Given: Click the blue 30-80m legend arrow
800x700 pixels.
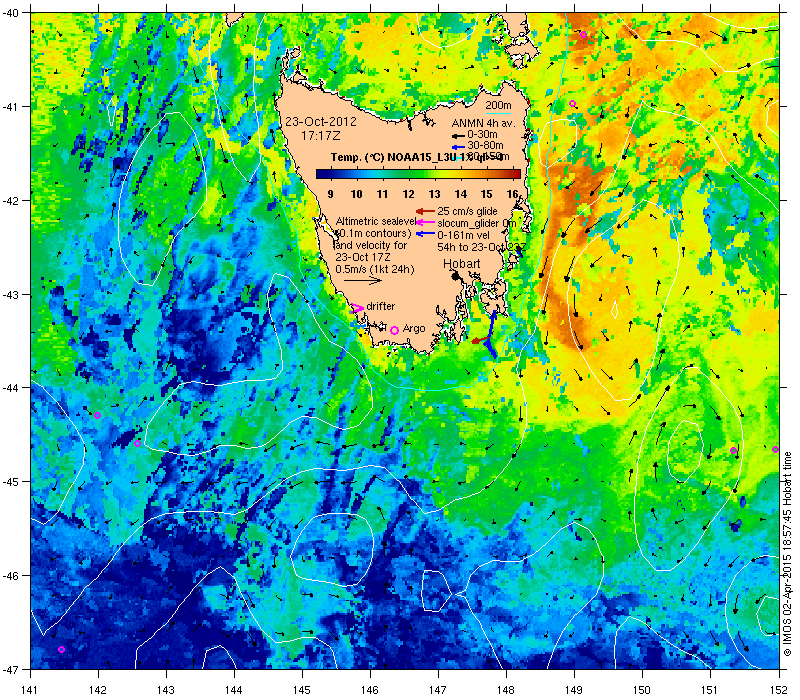Looking at the screenshot, I should click(x=458, y=147).
